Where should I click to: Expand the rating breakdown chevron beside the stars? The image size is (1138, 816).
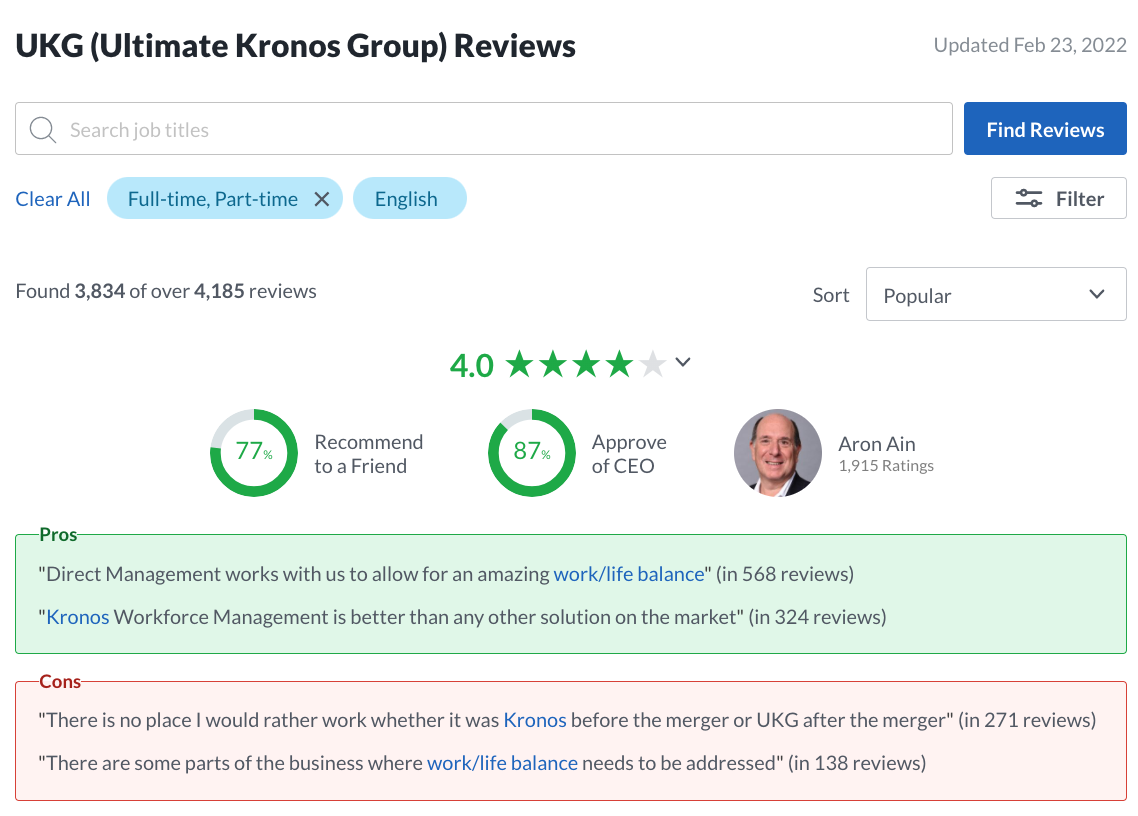click(683, 362)
